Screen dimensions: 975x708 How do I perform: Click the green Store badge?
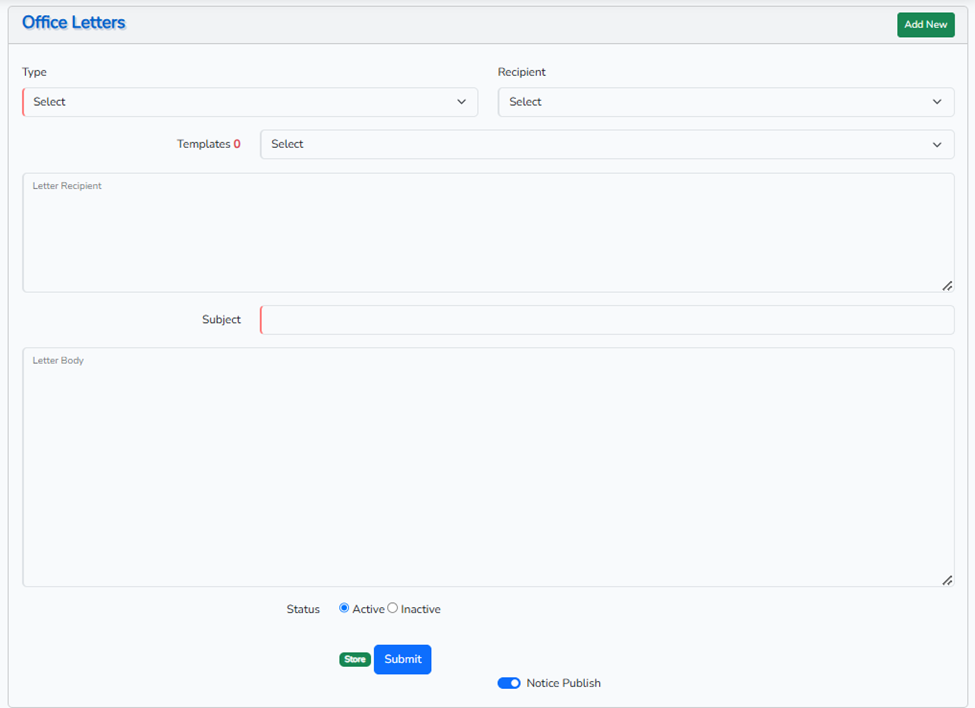pos(355,660)
